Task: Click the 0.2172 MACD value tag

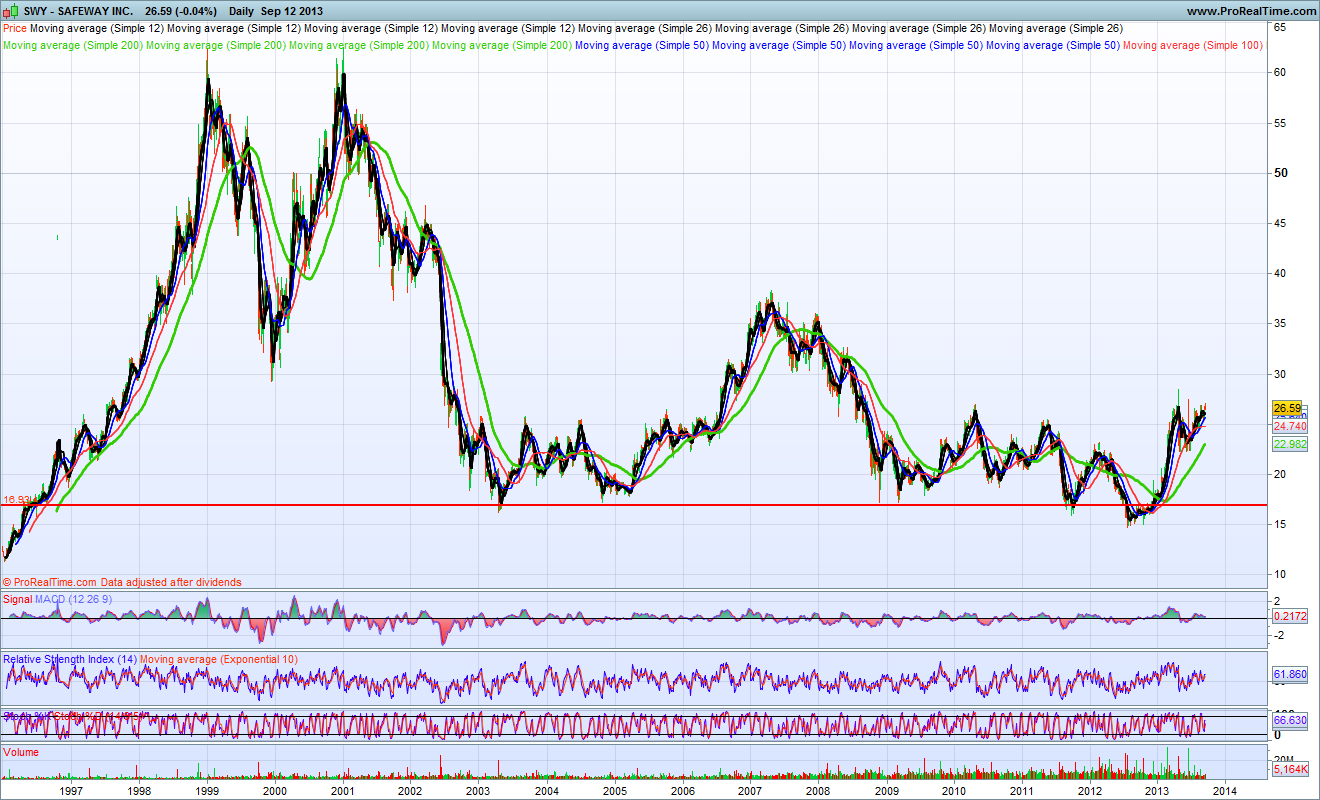Action: point(1288,617)
